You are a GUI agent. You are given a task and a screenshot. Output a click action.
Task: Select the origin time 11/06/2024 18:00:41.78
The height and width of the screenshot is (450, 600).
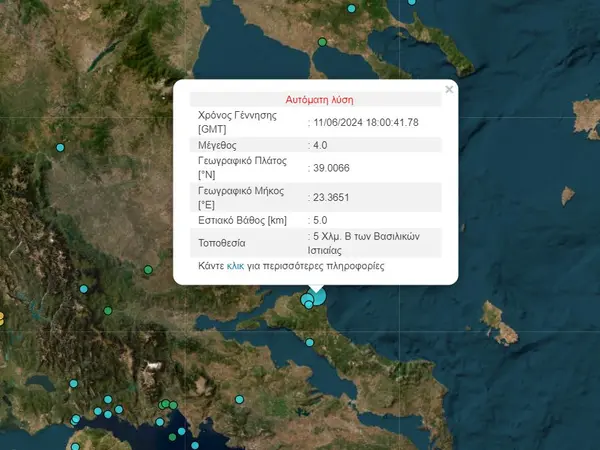365,122
